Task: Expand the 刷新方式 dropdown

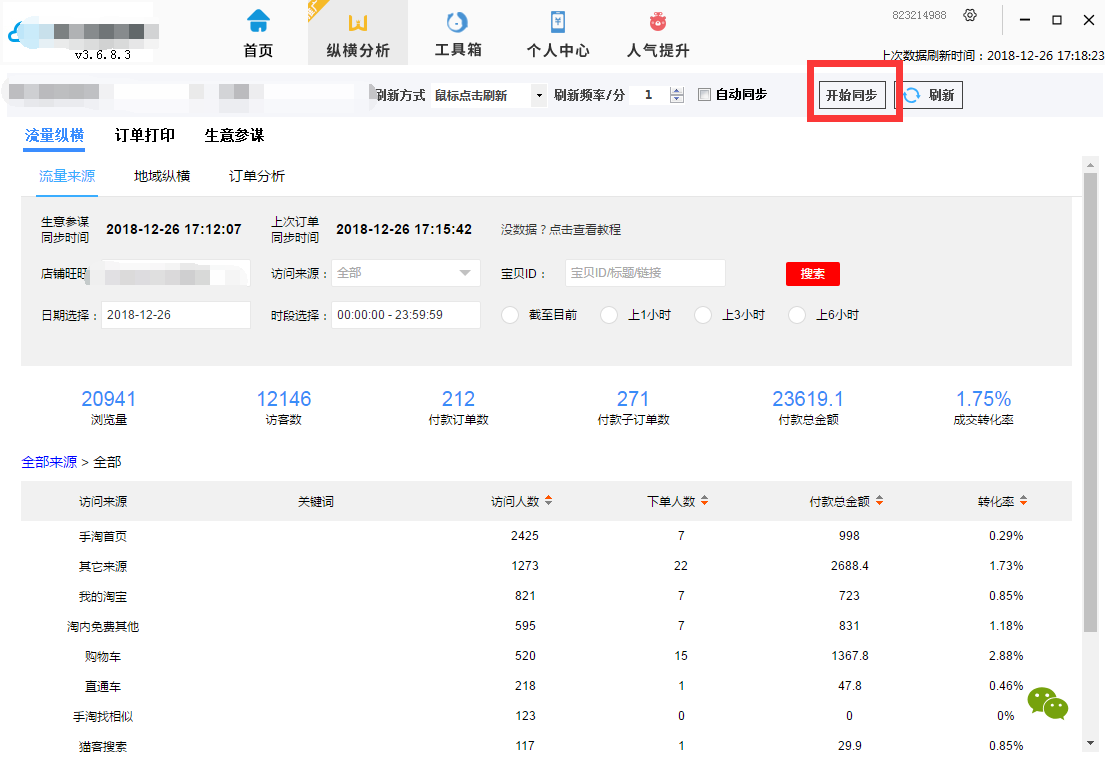Action: coord(539,96)
